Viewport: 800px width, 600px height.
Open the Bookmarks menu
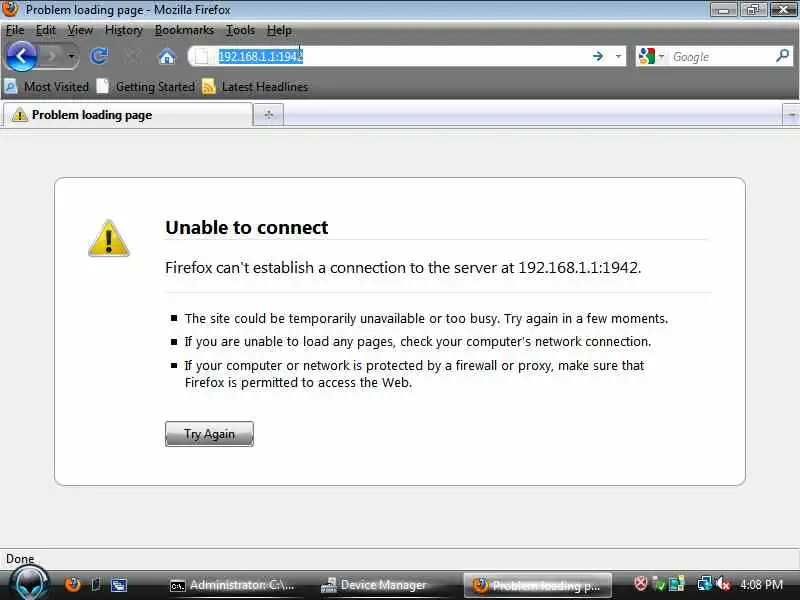click(184, 30)
